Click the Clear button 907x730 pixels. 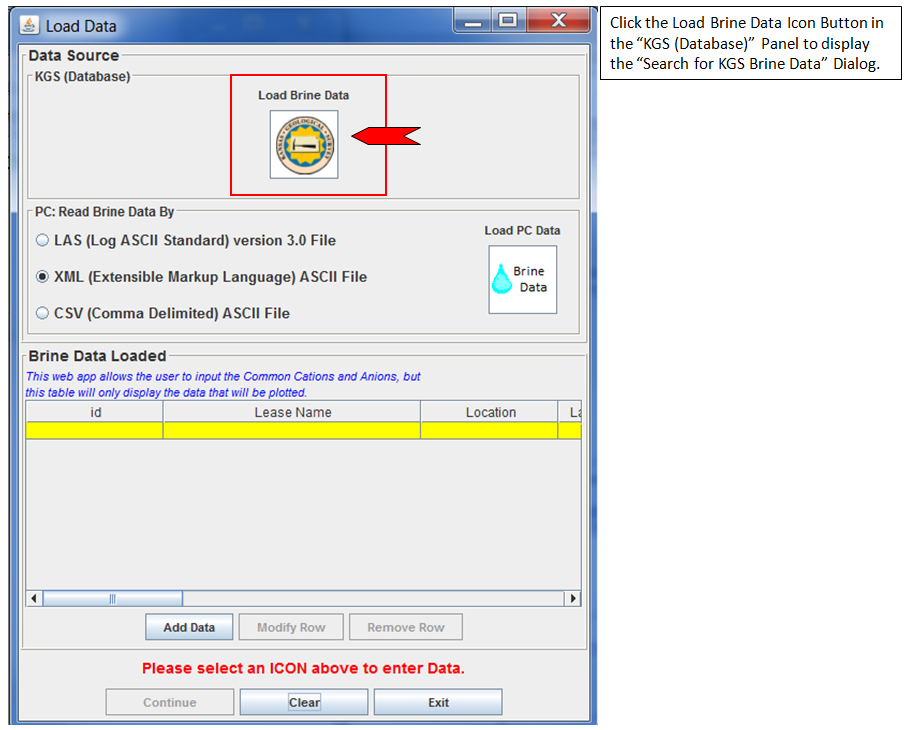tap(304, 702)
